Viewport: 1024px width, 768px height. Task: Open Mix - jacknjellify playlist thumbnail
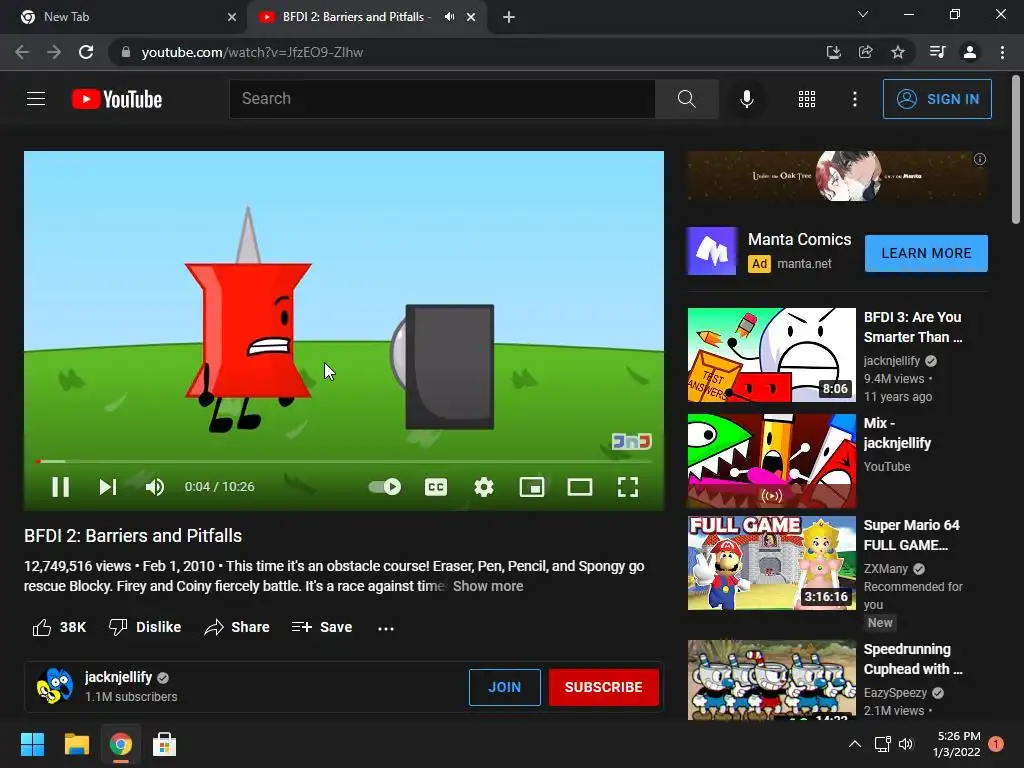tap(771, 460)
